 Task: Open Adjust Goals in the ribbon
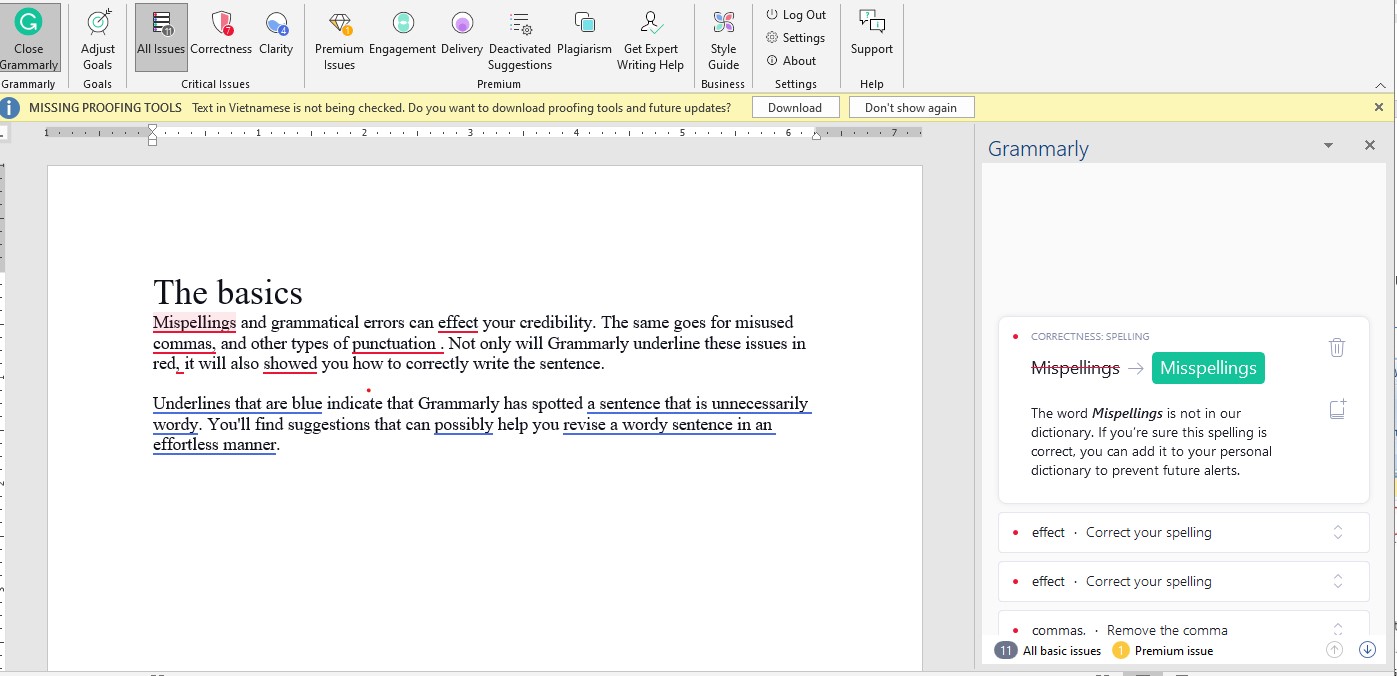tap(98, 38)
